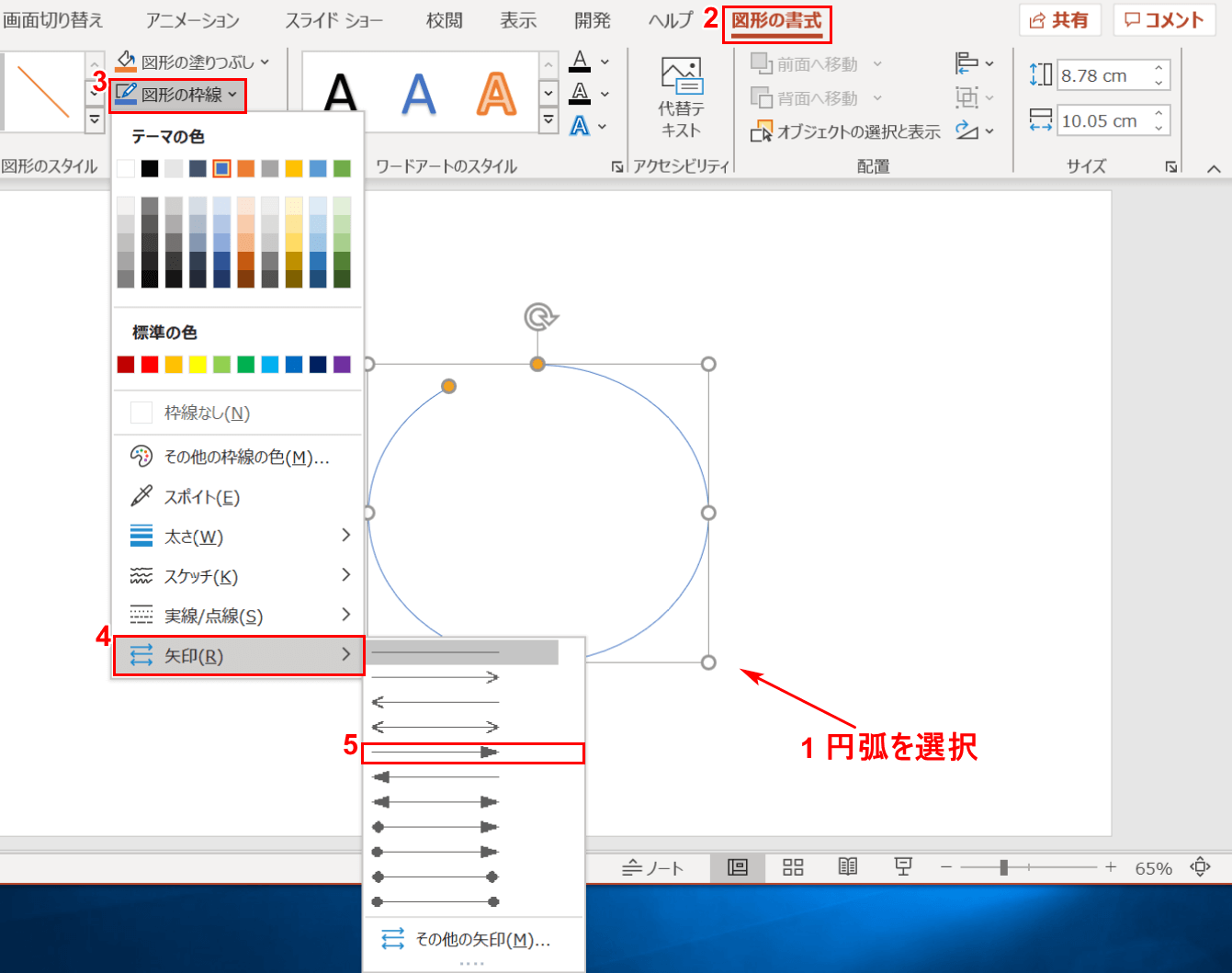The width and height of the screenshot is (1232, 973).
Task: Open その他の枠線の色(M)...
Action: pos(238,457)
